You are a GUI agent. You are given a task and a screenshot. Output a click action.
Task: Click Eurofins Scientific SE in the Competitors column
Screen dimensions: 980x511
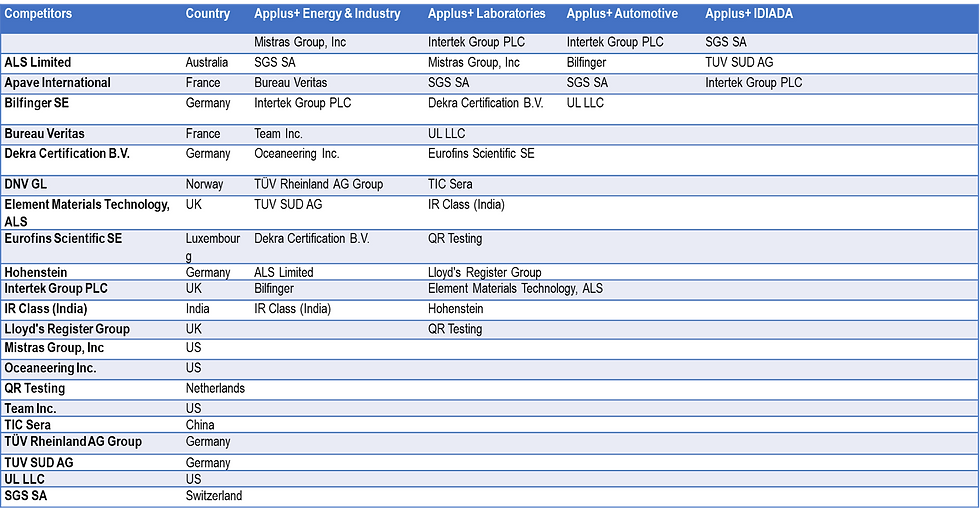pos(63,239)
